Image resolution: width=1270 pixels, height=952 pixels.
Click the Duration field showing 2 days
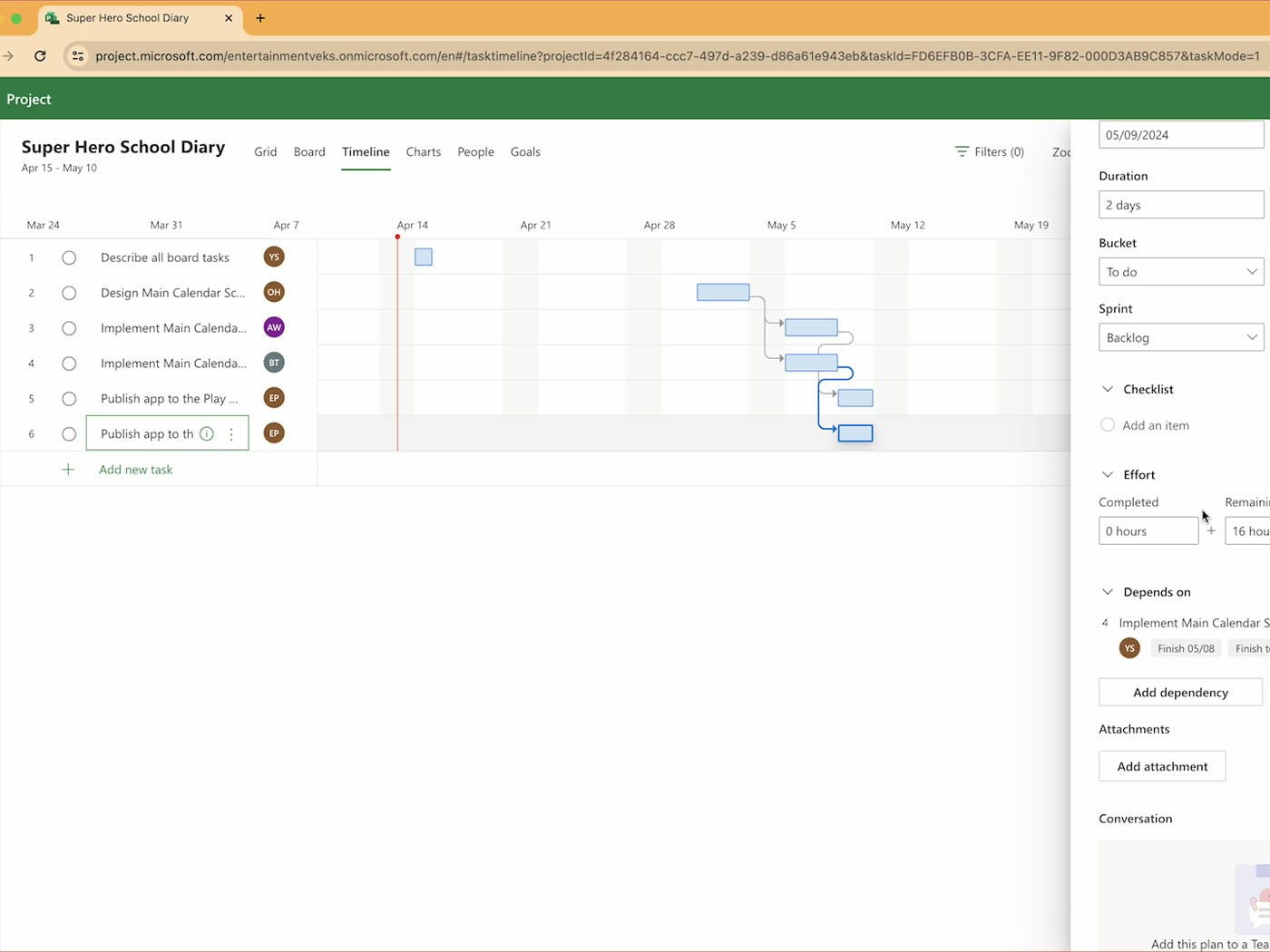point(1181,205)
